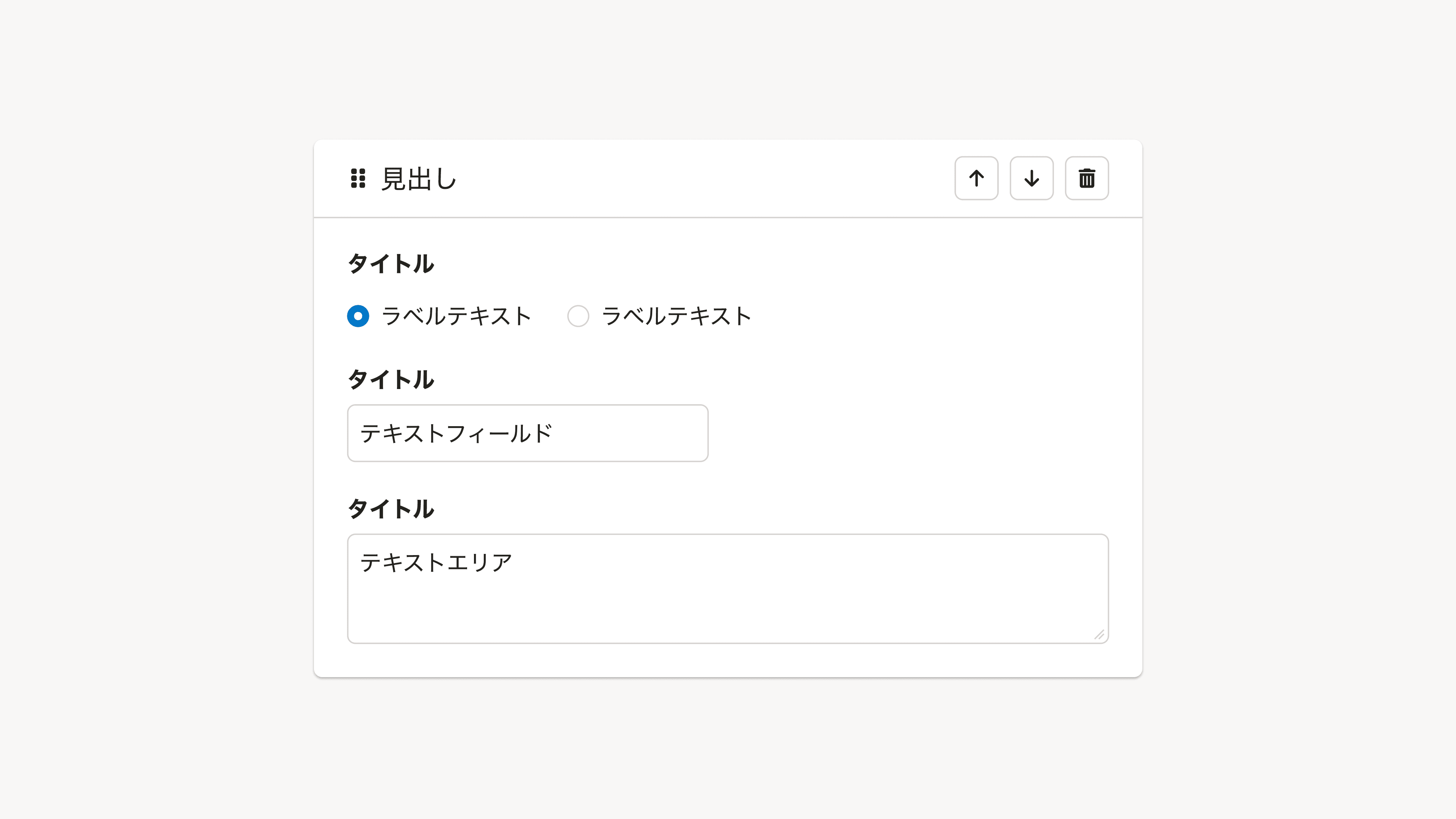Click the first ラベルテキスト radio label
This screenshot has width=1456, height=819.
(456, 316)
